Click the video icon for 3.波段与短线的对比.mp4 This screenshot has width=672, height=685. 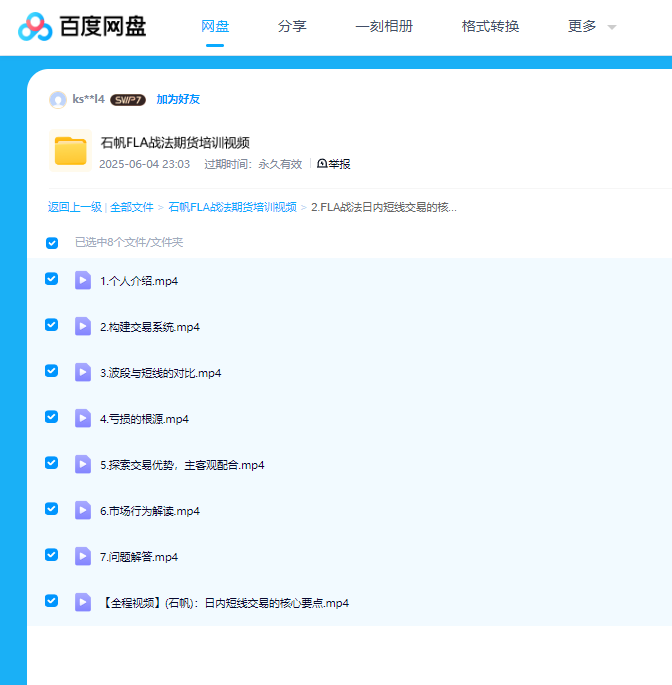[x=83, y=372]
